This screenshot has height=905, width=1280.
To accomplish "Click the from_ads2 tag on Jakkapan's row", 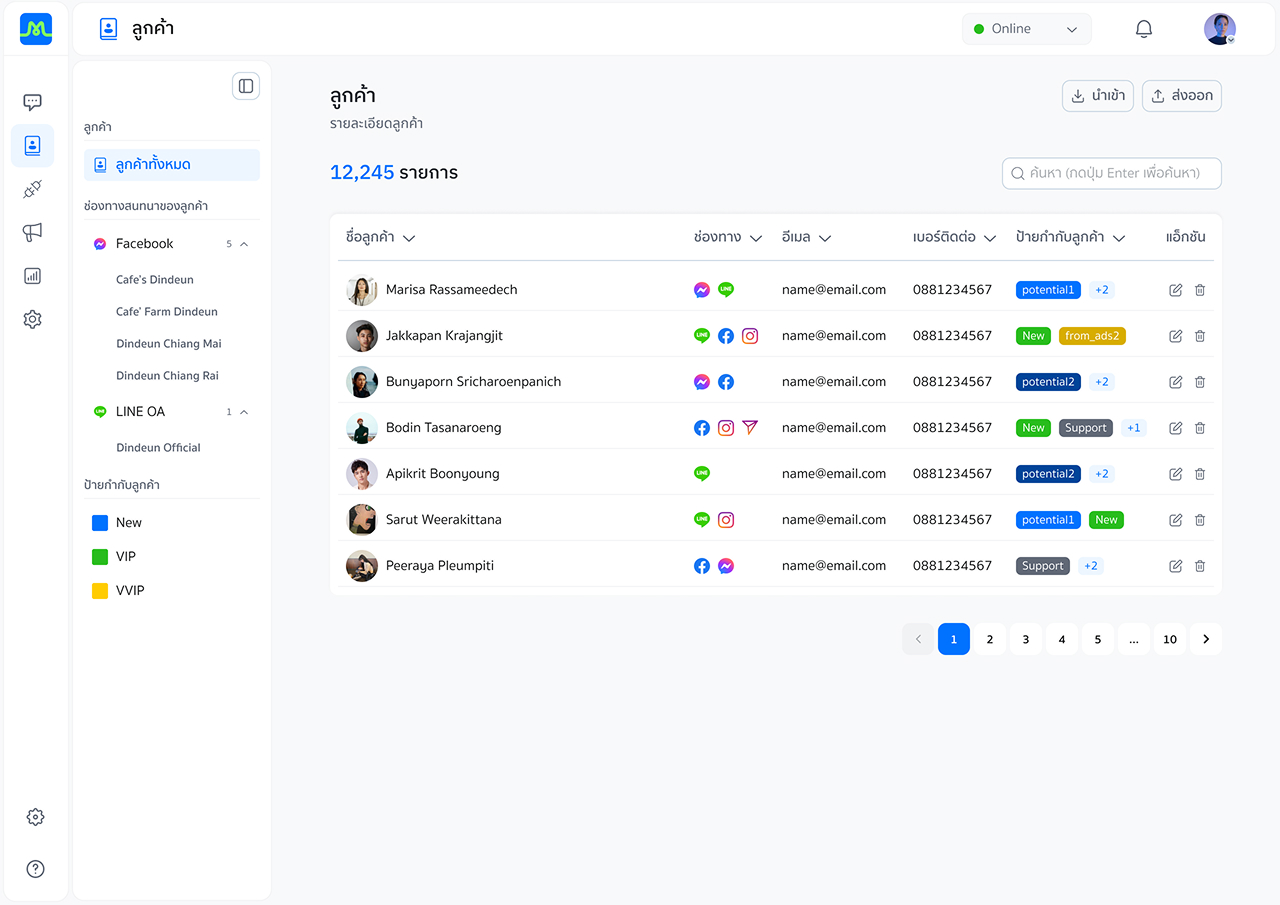I will 1092,336.
